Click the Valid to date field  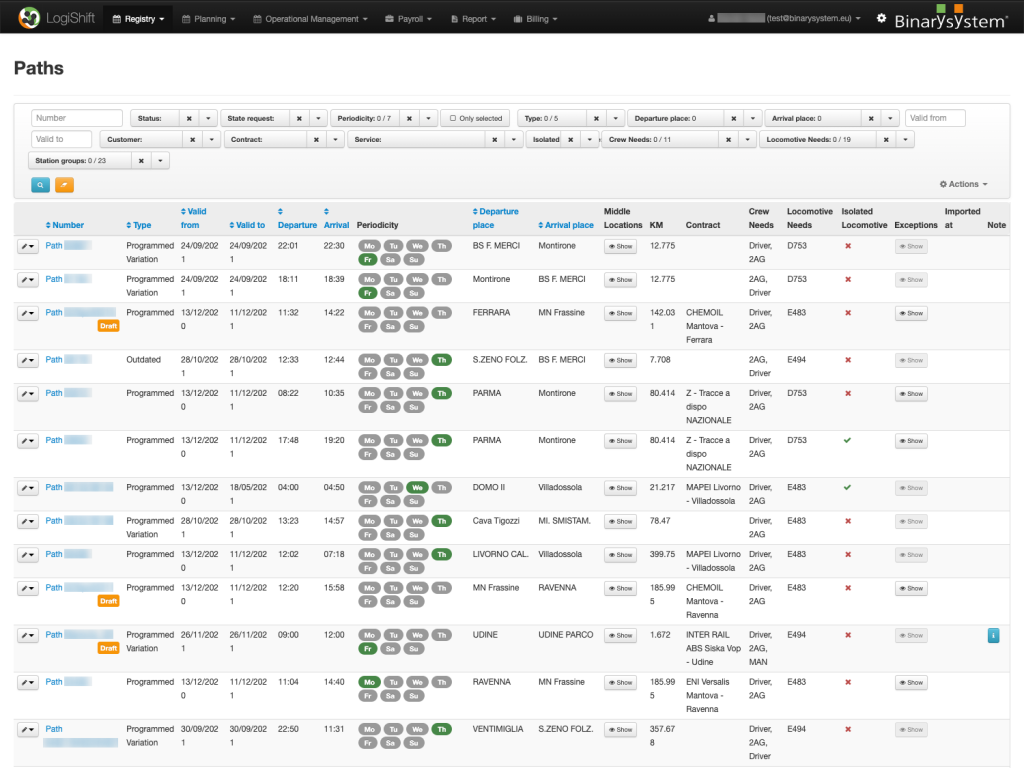pyautogui.click(x=61, y=139)
